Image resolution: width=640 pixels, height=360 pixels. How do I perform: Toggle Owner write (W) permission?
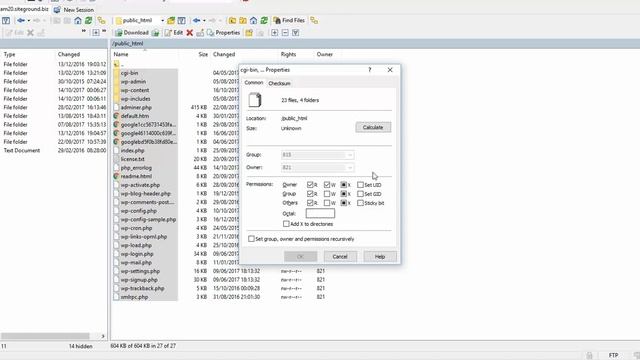[327, 185]
